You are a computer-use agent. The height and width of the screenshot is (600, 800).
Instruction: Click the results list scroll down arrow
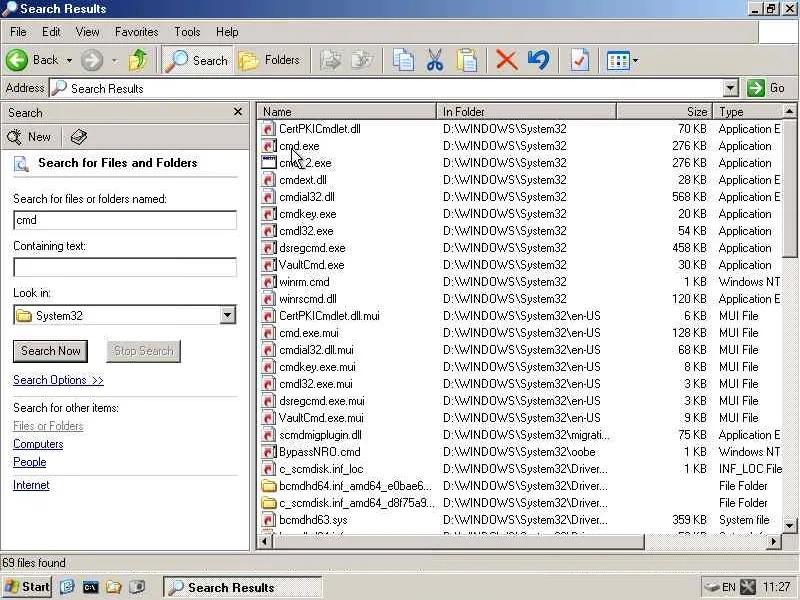point(789,525)
